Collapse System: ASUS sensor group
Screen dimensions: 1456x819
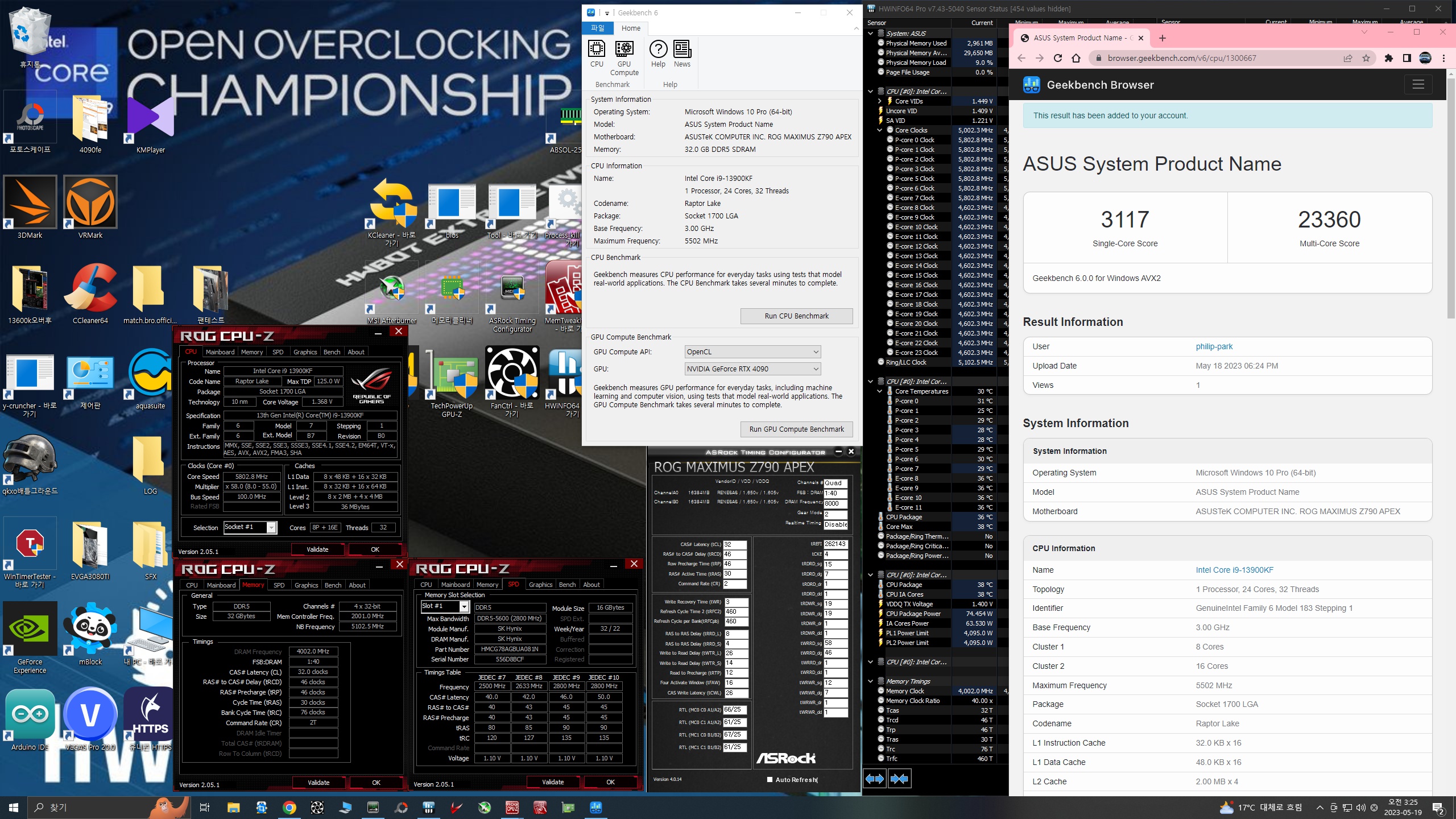tap(870, 34)
